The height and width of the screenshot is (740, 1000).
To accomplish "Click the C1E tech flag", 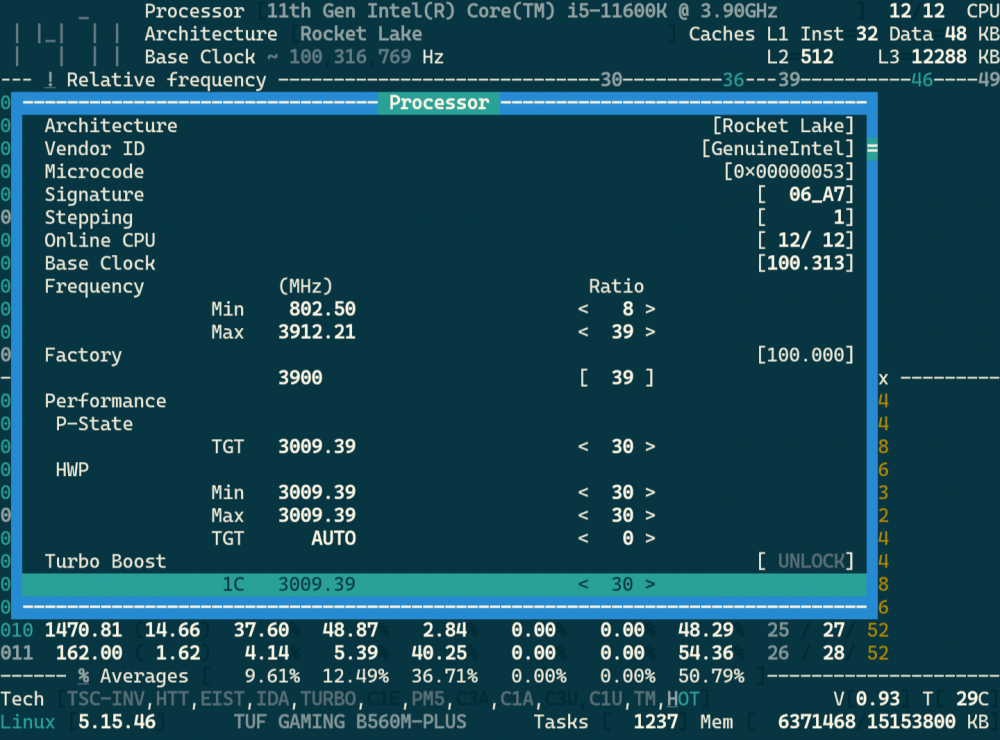I will [x=383, y=699].
